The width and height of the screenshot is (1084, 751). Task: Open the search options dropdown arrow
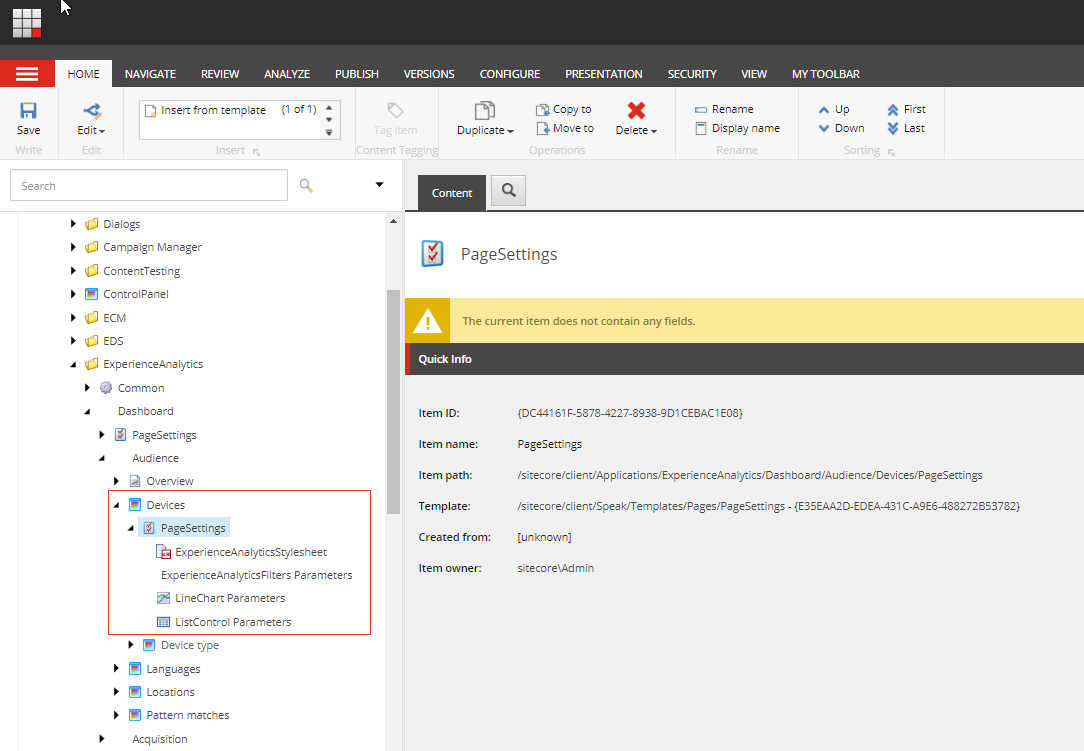click(379, 185)
